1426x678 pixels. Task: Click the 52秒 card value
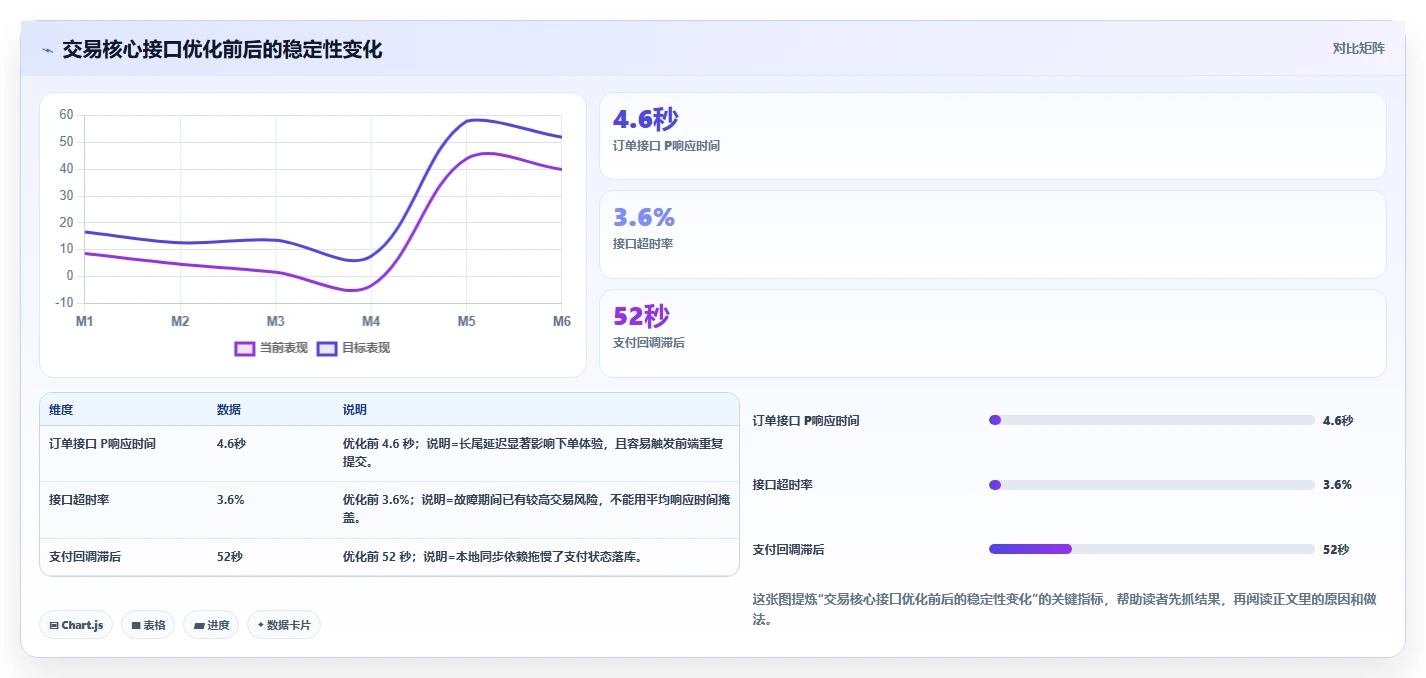(x=641, y=316)
